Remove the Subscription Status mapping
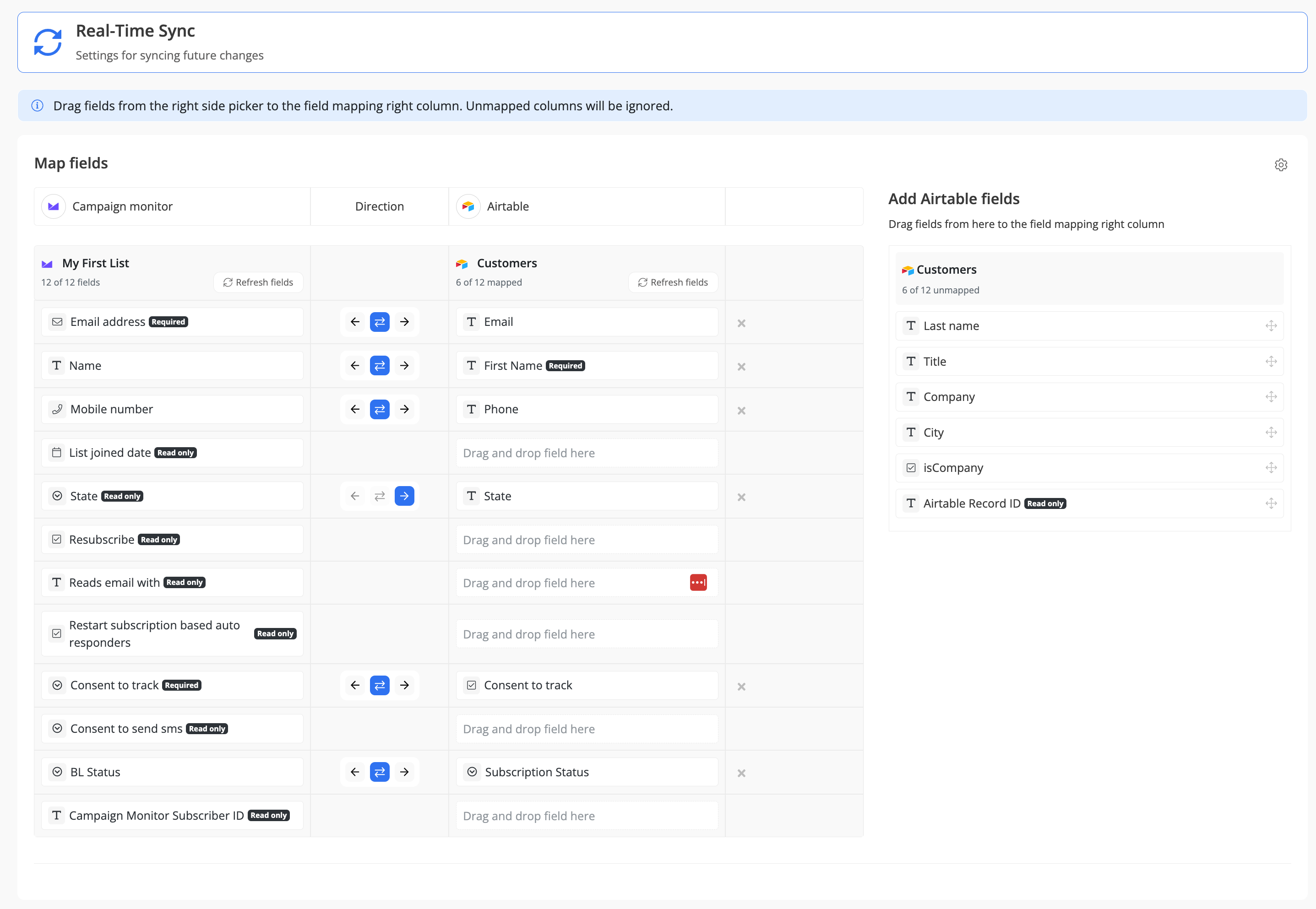The width and height of the screenshot is (1316, 909). tap(741, 774)
